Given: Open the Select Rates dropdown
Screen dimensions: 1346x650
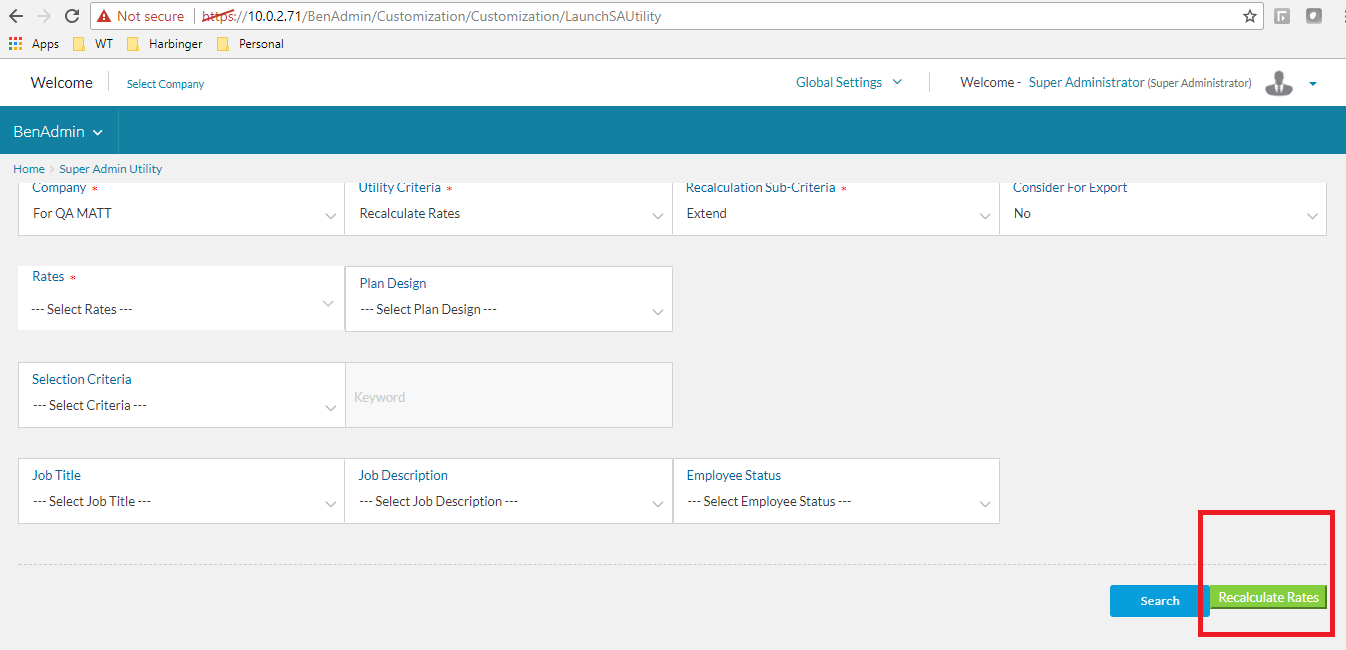Looking at the screenshot, I should (x=181, y=309).
